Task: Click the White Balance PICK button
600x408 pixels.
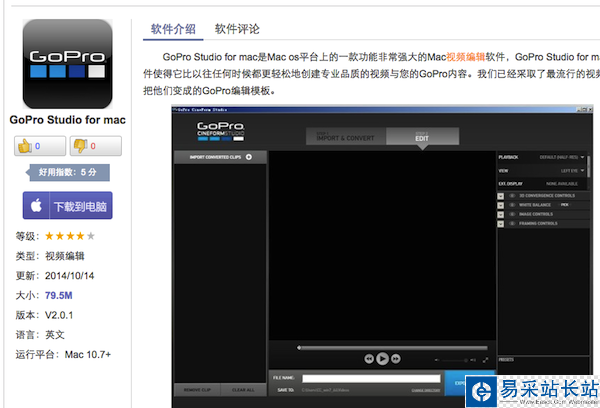Action: (x=564, y=205)
